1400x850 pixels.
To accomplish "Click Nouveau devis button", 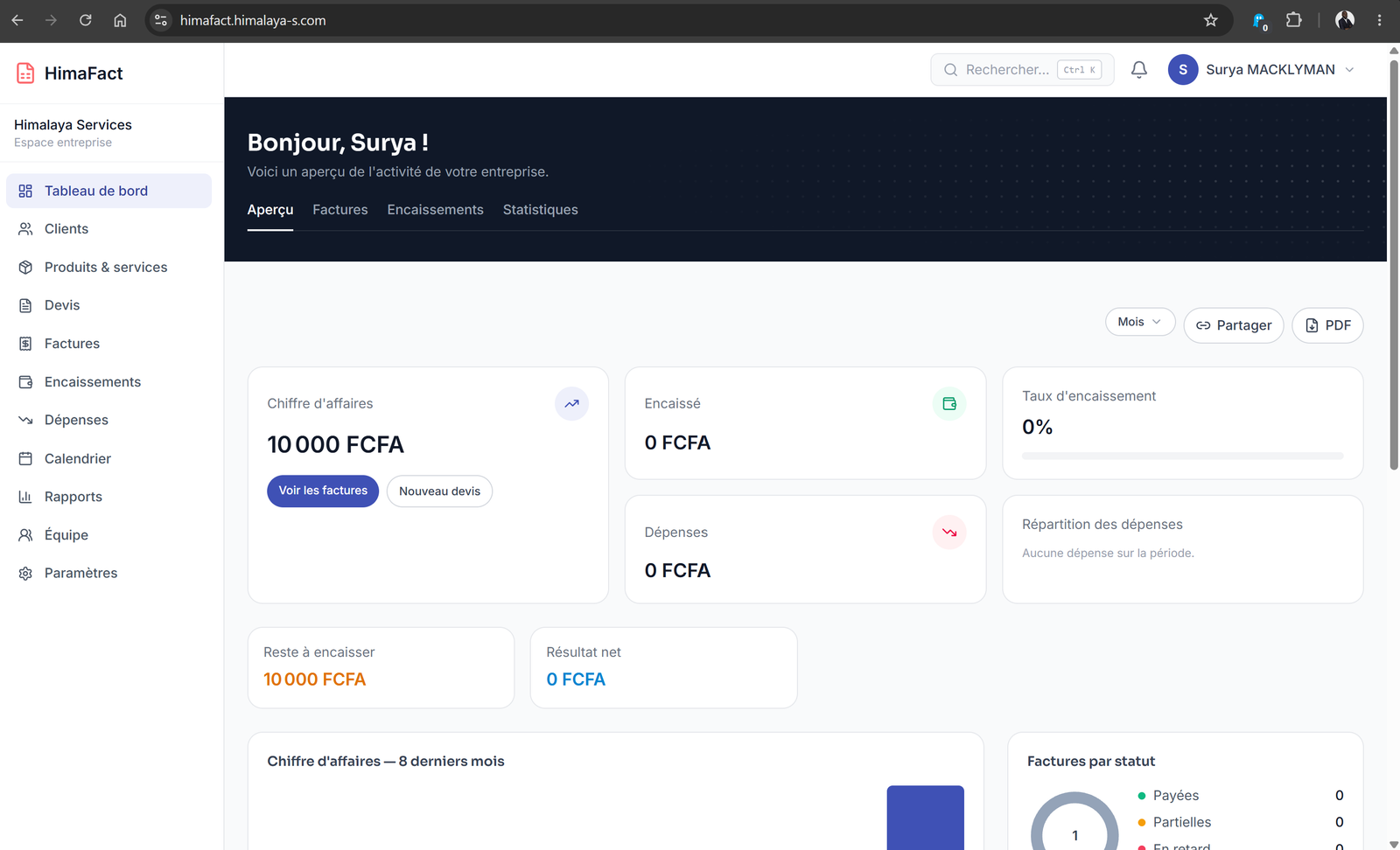I will click(x=439, y=491).
